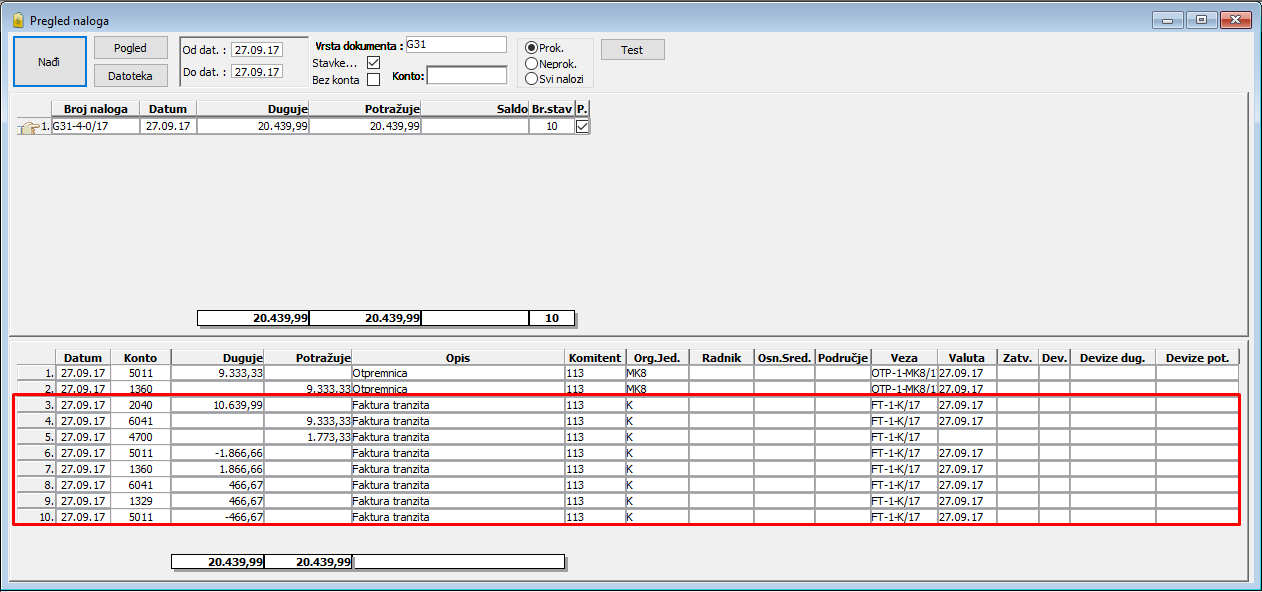Click the pointing hand row indicator icon
Screen dimensions: 1262x592
point(28,127)
